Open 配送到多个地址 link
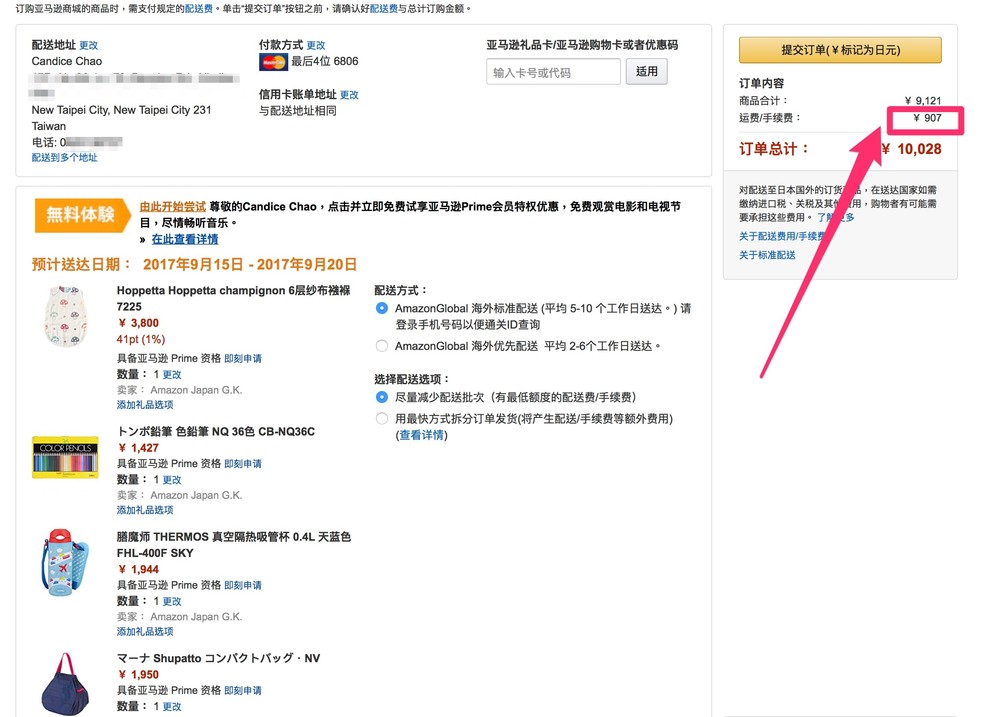Image resolution: width=1000 pixels, height=717 pixels. click(x=64, y=158)
